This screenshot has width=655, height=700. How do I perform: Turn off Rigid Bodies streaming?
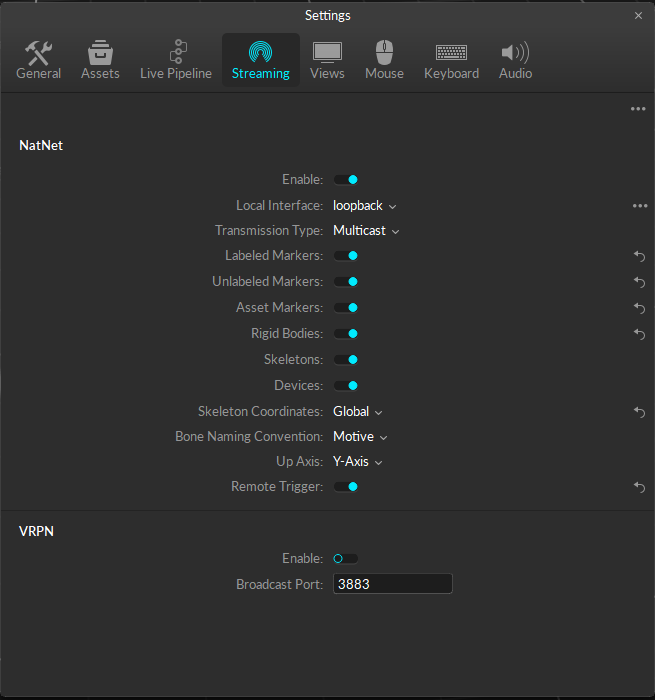346,334
